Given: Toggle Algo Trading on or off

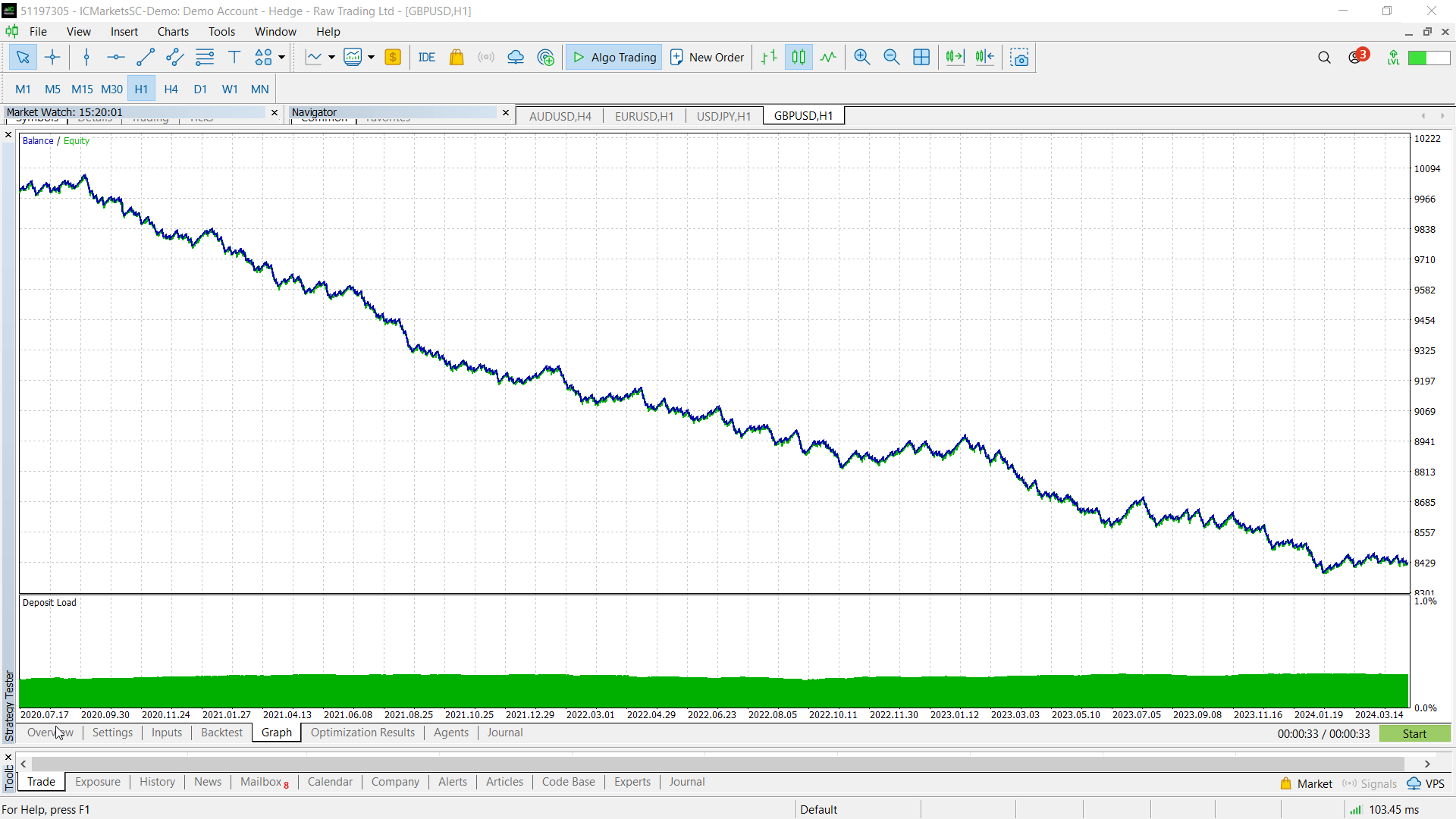Looking at the screenshot, I should pyautogui.click(x=613, y=57).
